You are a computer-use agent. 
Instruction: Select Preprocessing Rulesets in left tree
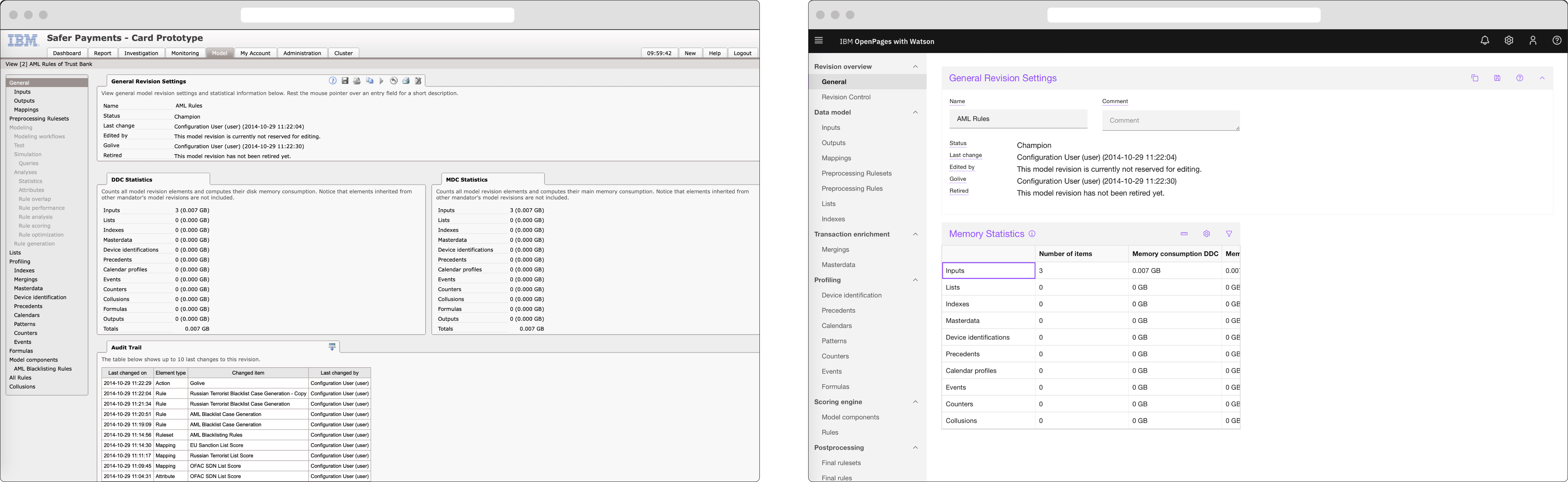click(39, 119)
